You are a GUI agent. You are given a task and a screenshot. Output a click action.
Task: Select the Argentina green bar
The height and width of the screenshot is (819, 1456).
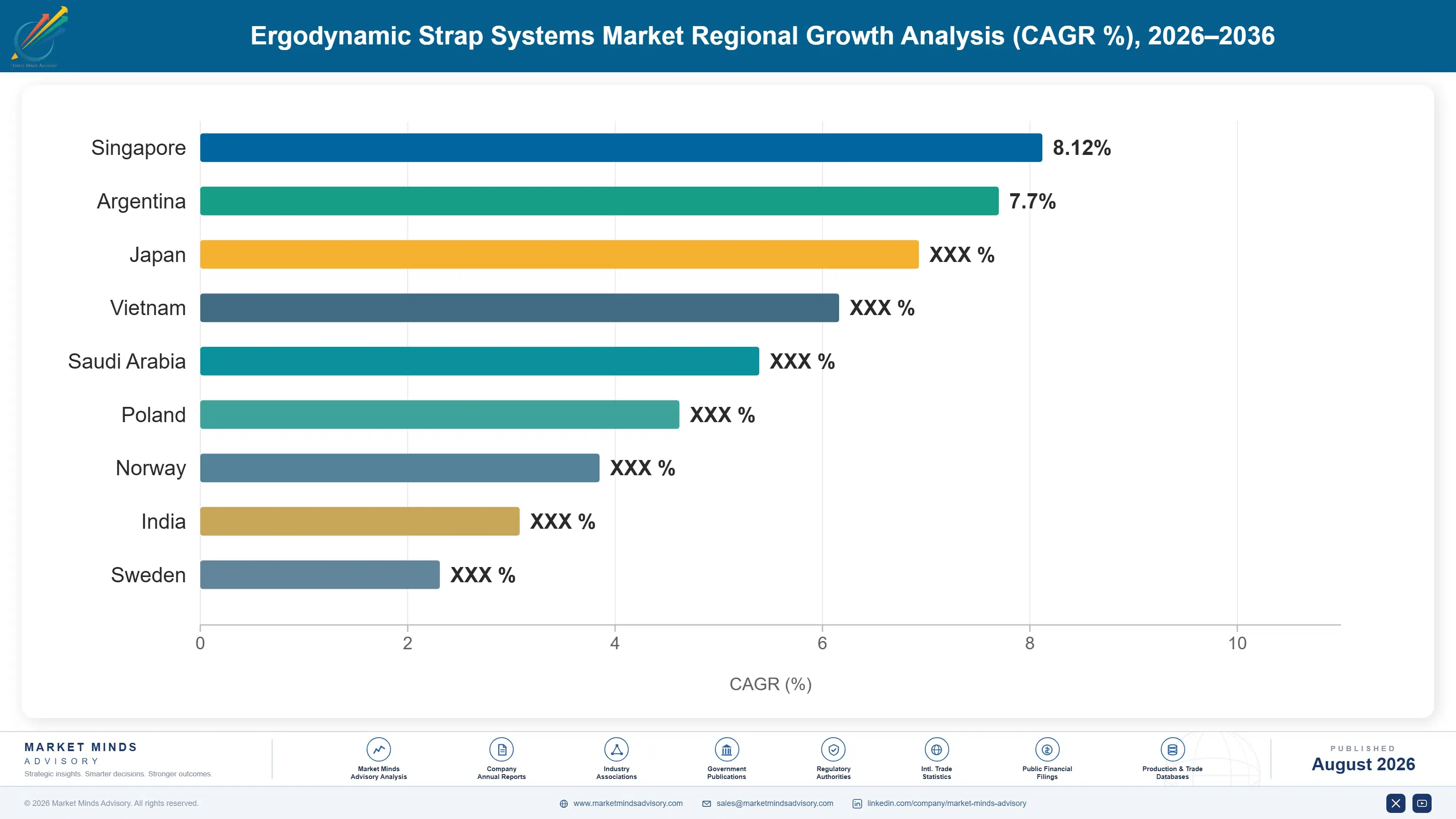[x=599, y=201]
